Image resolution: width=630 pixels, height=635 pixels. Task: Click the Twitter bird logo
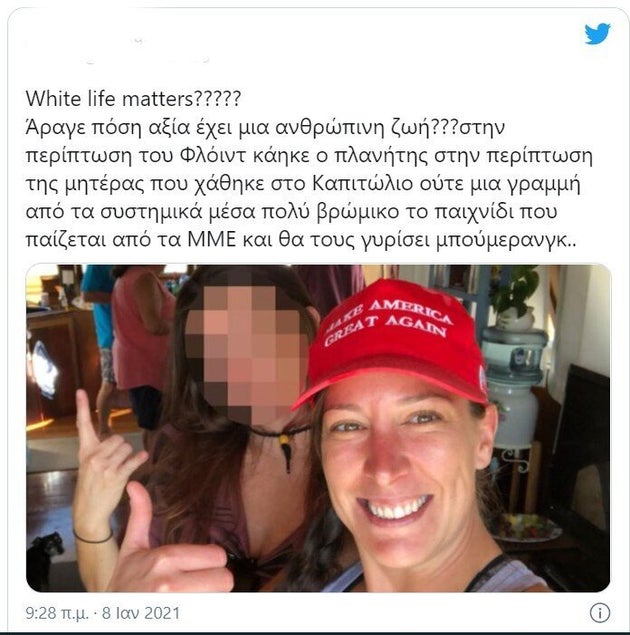(597, 34)
